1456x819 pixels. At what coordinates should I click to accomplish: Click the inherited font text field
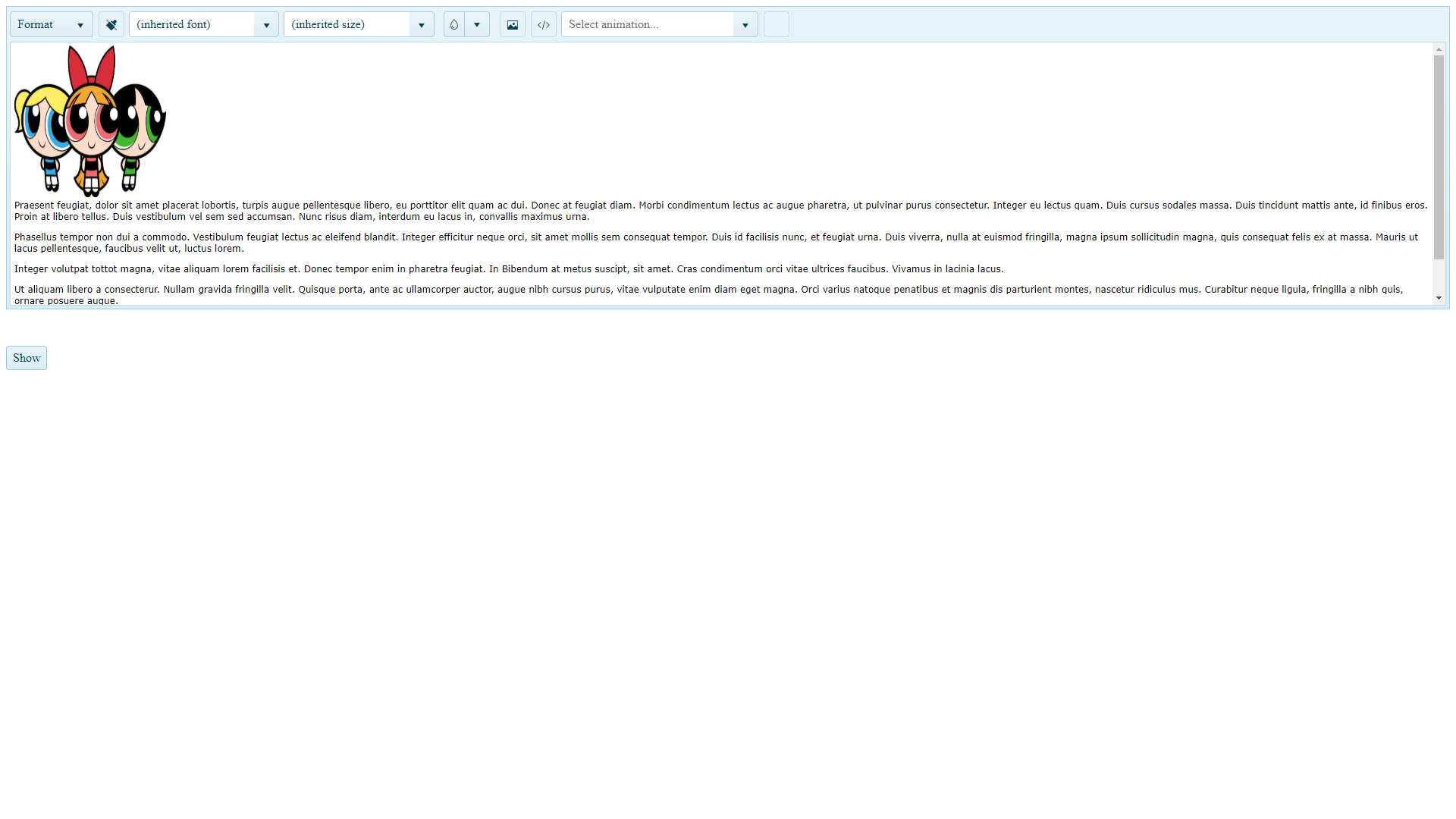pyautogui.click(x=193, y=24)
